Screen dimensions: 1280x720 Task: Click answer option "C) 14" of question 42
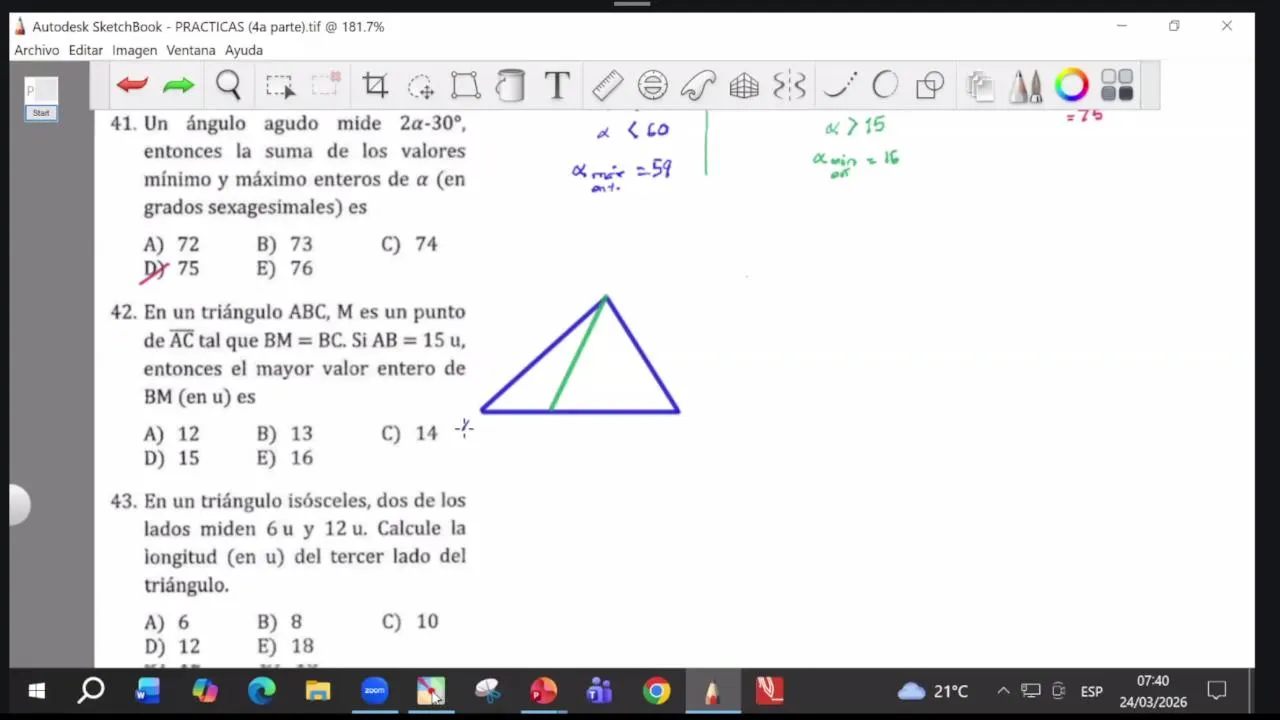[x=410, y=433]
